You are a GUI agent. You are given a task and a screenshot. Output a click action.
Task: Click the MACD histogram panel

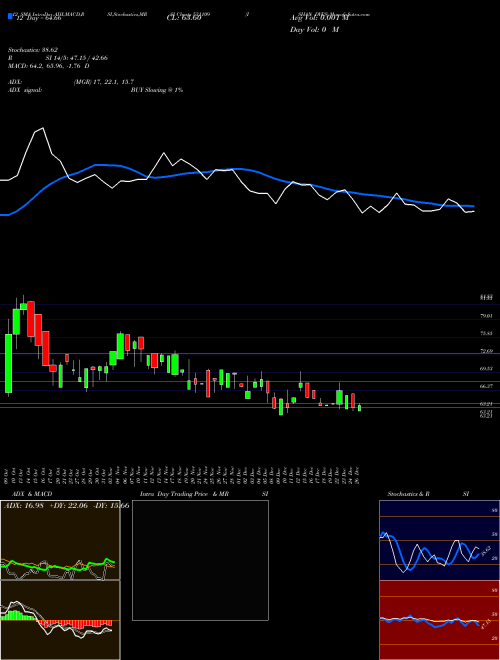point(60,620)
